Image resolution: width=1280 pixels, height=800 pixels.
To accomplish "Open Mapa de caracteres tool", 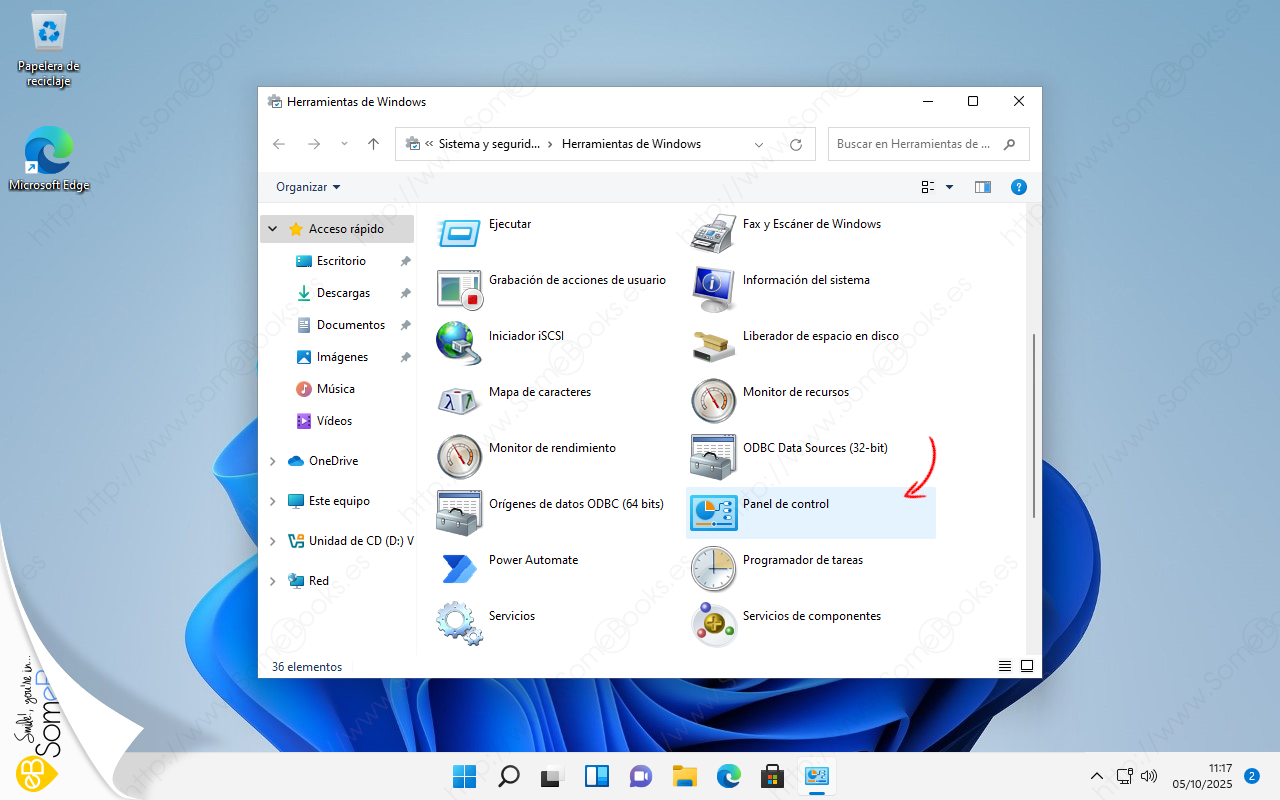I will 539,393.
